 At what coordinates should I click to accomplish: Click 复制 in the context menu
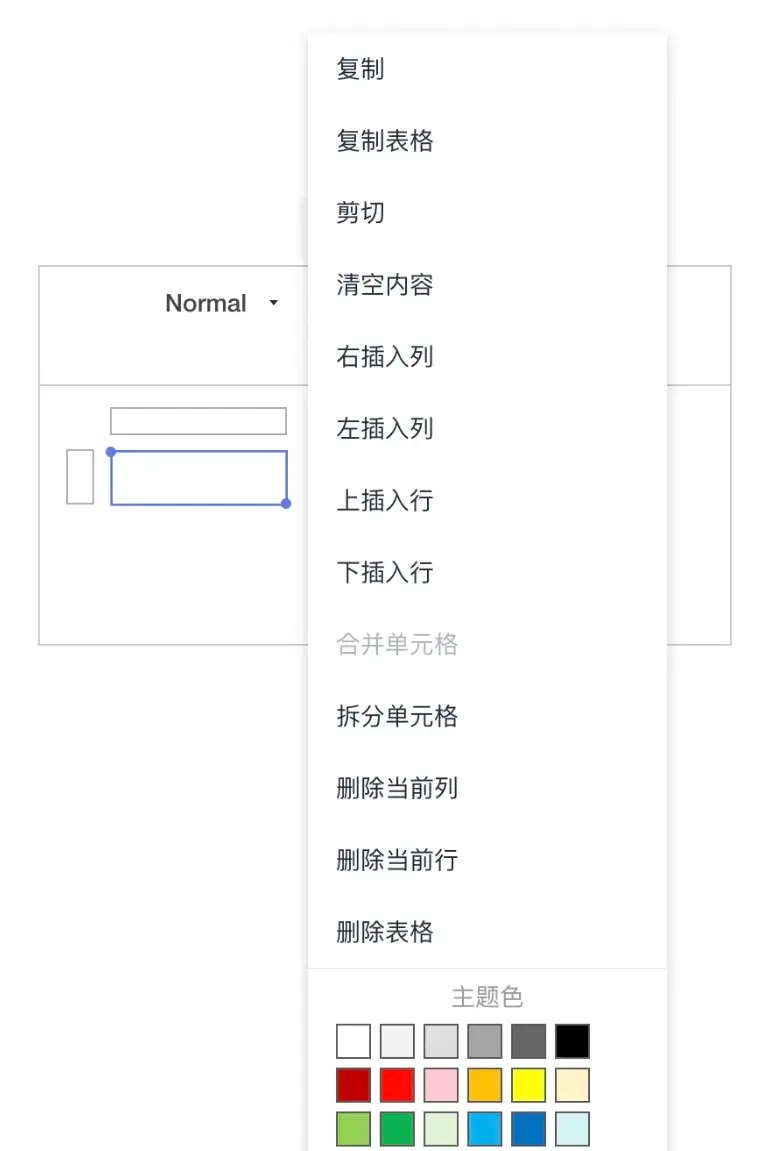coord(361,69)
